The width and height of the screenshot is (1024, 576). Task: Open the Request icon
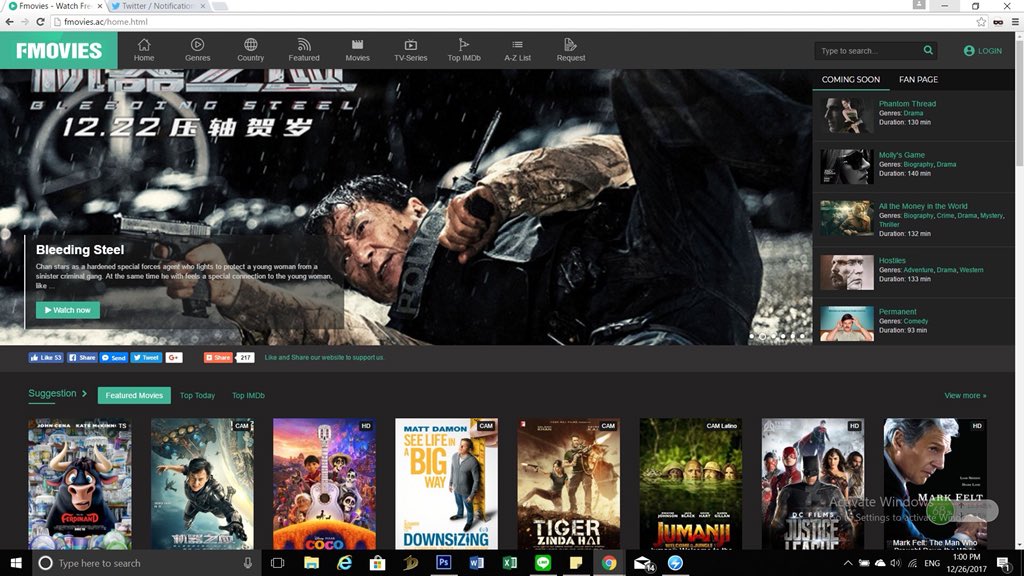(571, 44)
